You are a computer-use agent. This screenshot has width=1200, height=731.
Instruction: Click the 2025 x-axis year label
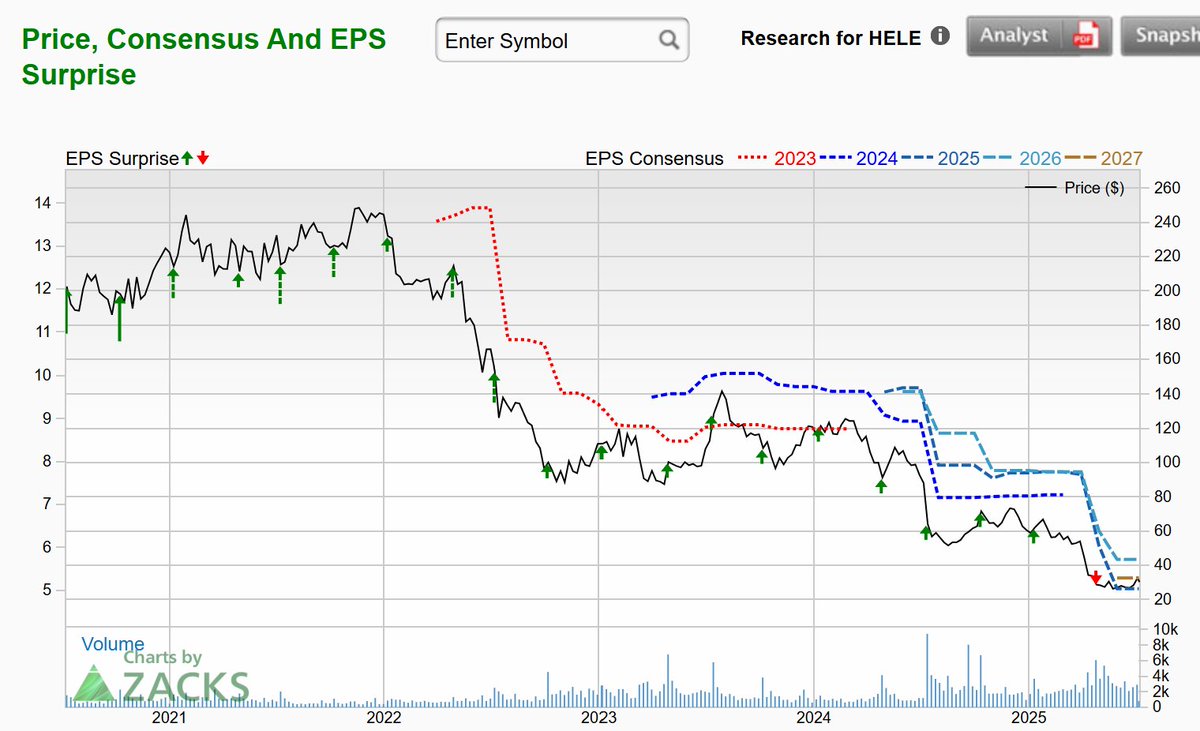1029,718
